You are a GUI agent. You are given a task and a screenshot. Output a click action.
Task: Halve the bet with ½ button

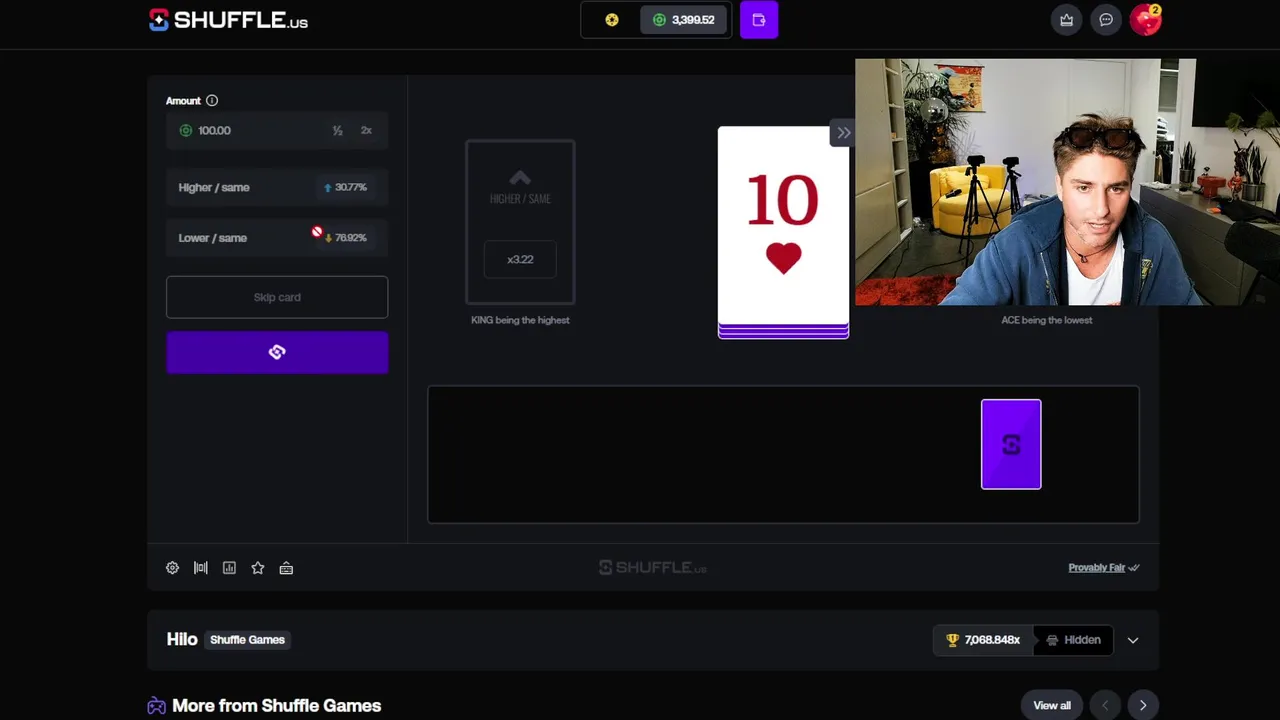pyautogui.click(x=337, y=131)
